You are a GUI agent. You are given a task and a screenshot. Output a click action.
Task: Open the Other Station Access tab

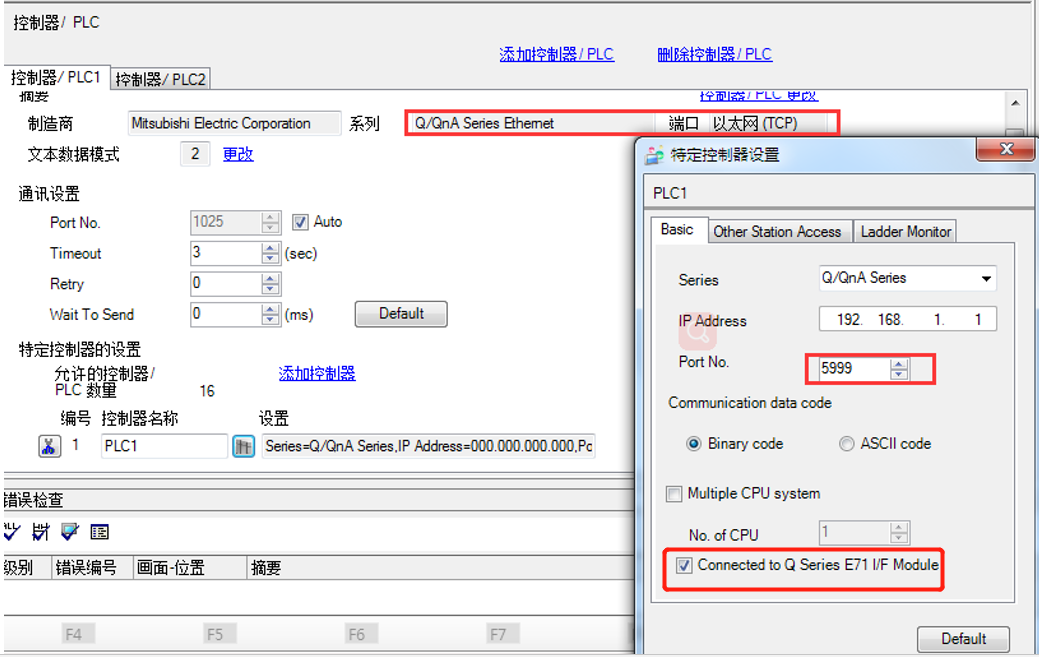pyautogui.click(x=777, y=232)
